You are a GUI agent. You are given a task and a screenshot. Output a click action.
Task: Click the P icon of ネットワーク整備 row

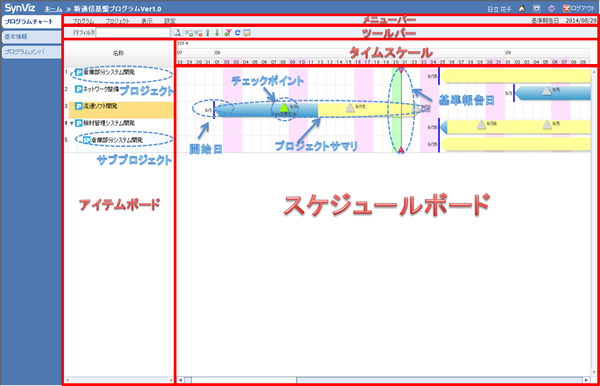click(x=78, y=89)
